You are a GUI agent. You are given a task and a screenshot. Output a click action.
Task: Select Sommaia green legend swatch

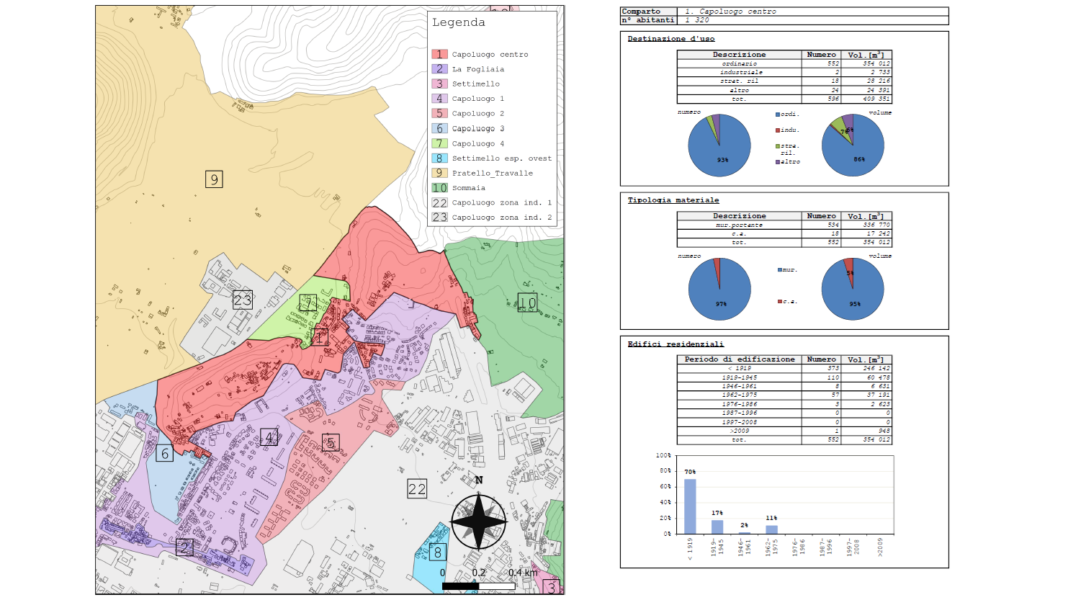(438, 187)
